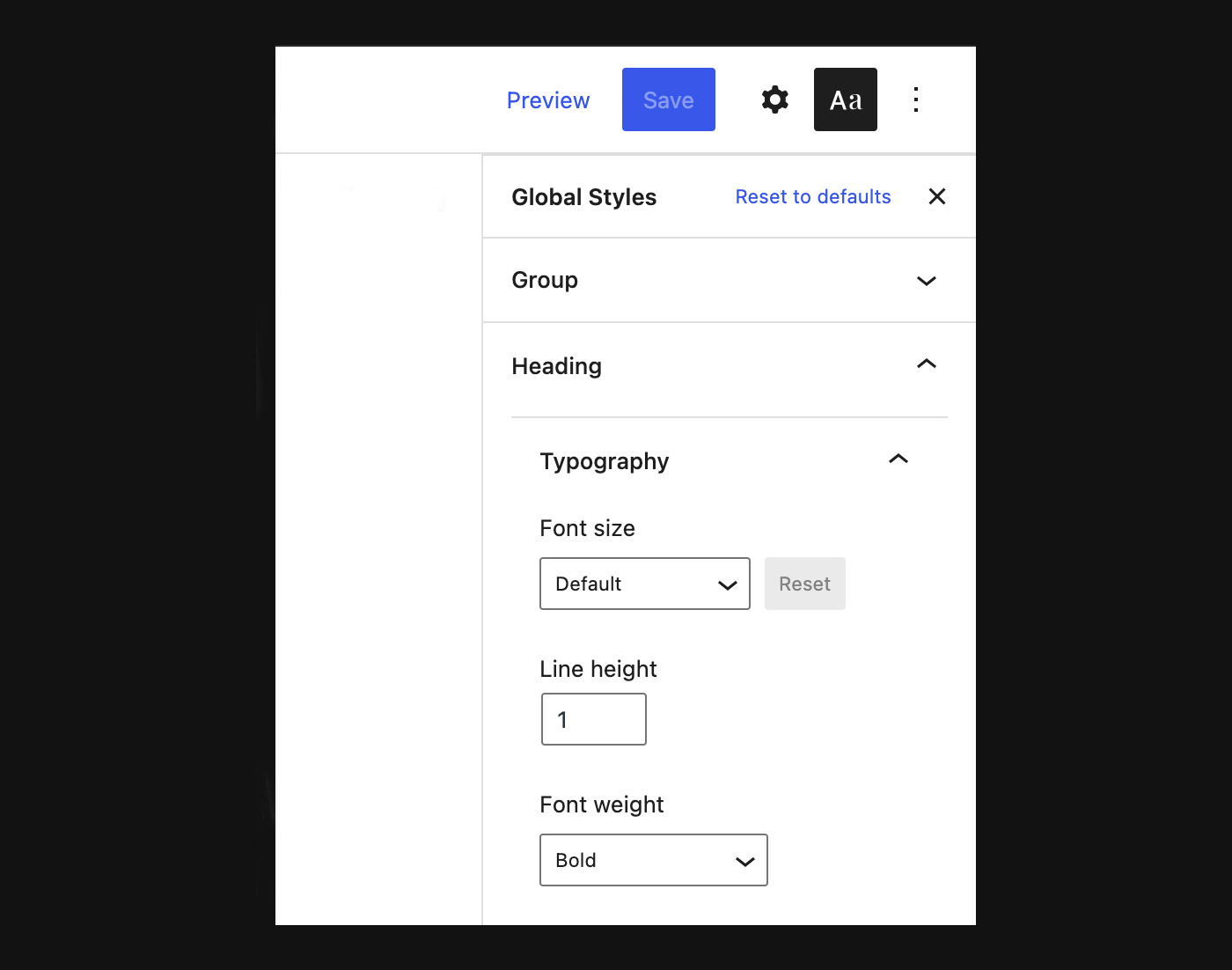Focus the Line height input field
Image resolution: width=1232 pixels, height=970 pixels.
[x=594, y=719]
